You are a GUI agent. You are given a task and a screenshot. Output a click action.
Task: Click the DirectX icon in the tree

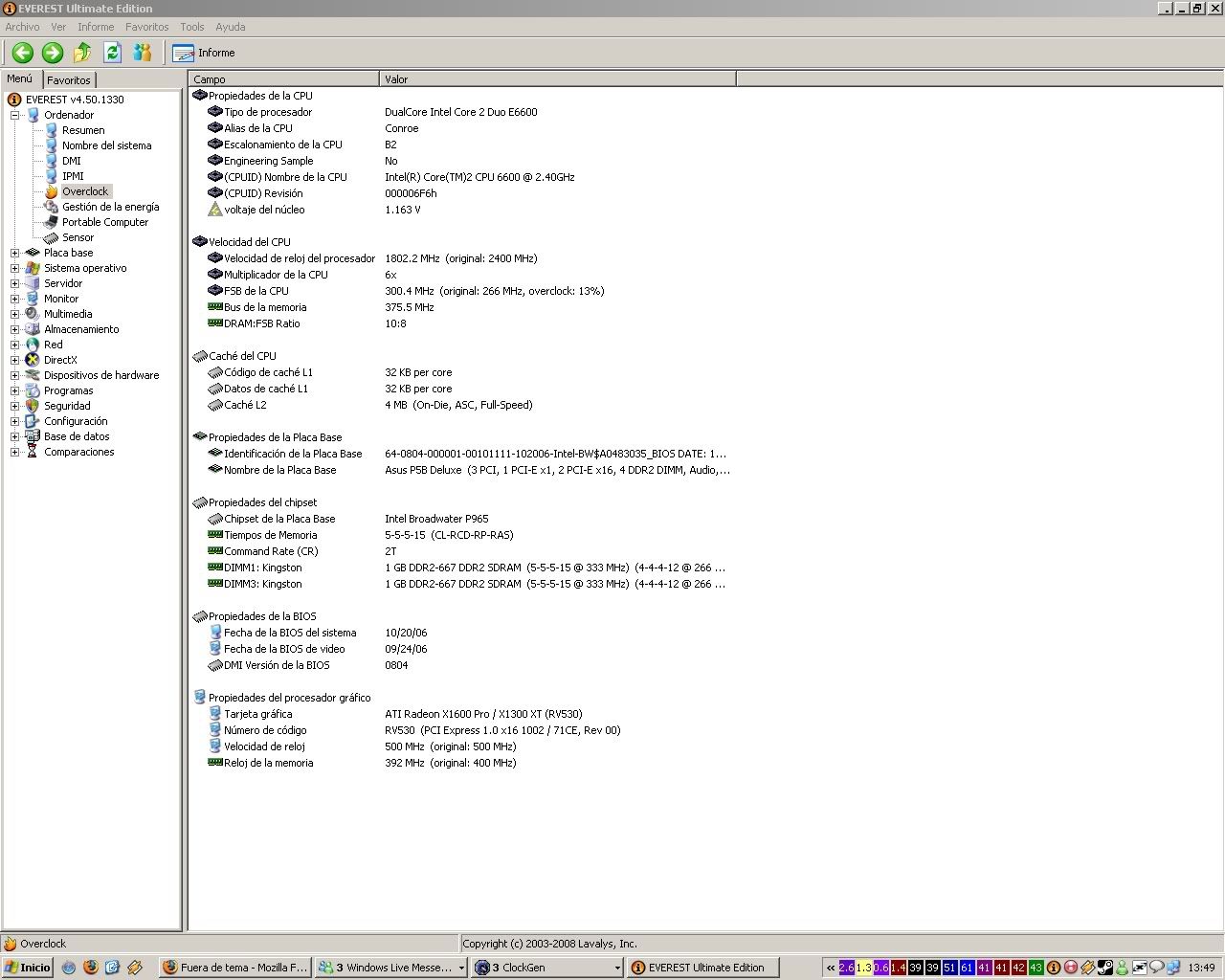click(33, 360)
